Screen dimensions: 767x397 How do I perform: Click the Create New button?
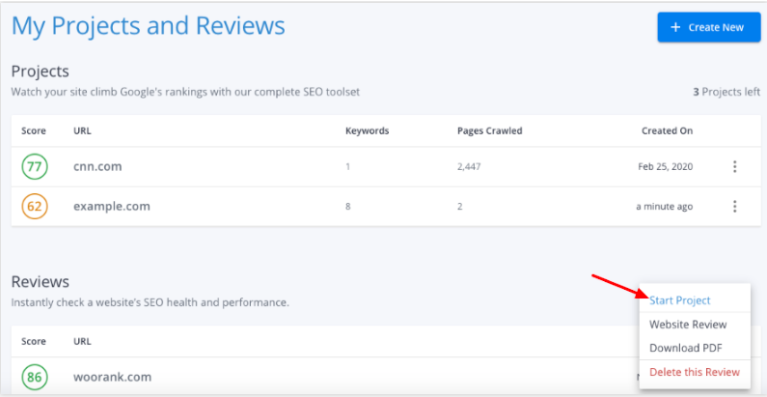(709, 27)
